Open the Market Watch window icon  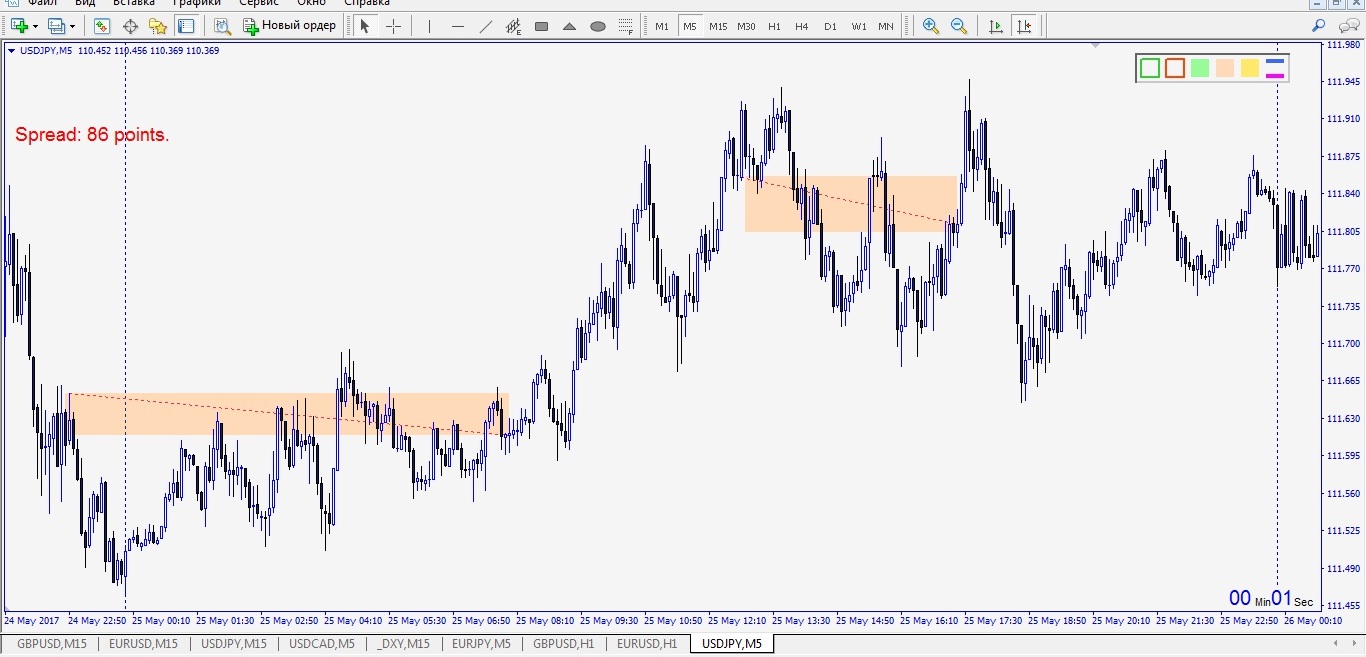pyautogui.click(x=101, y=26)
